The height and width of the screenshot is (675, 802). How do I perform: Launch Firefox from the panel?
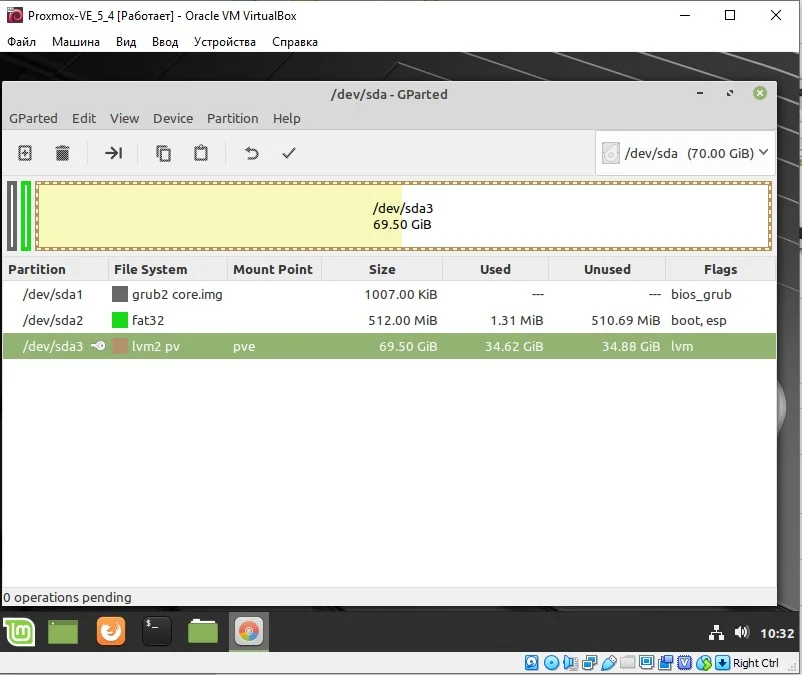point(111,632)
